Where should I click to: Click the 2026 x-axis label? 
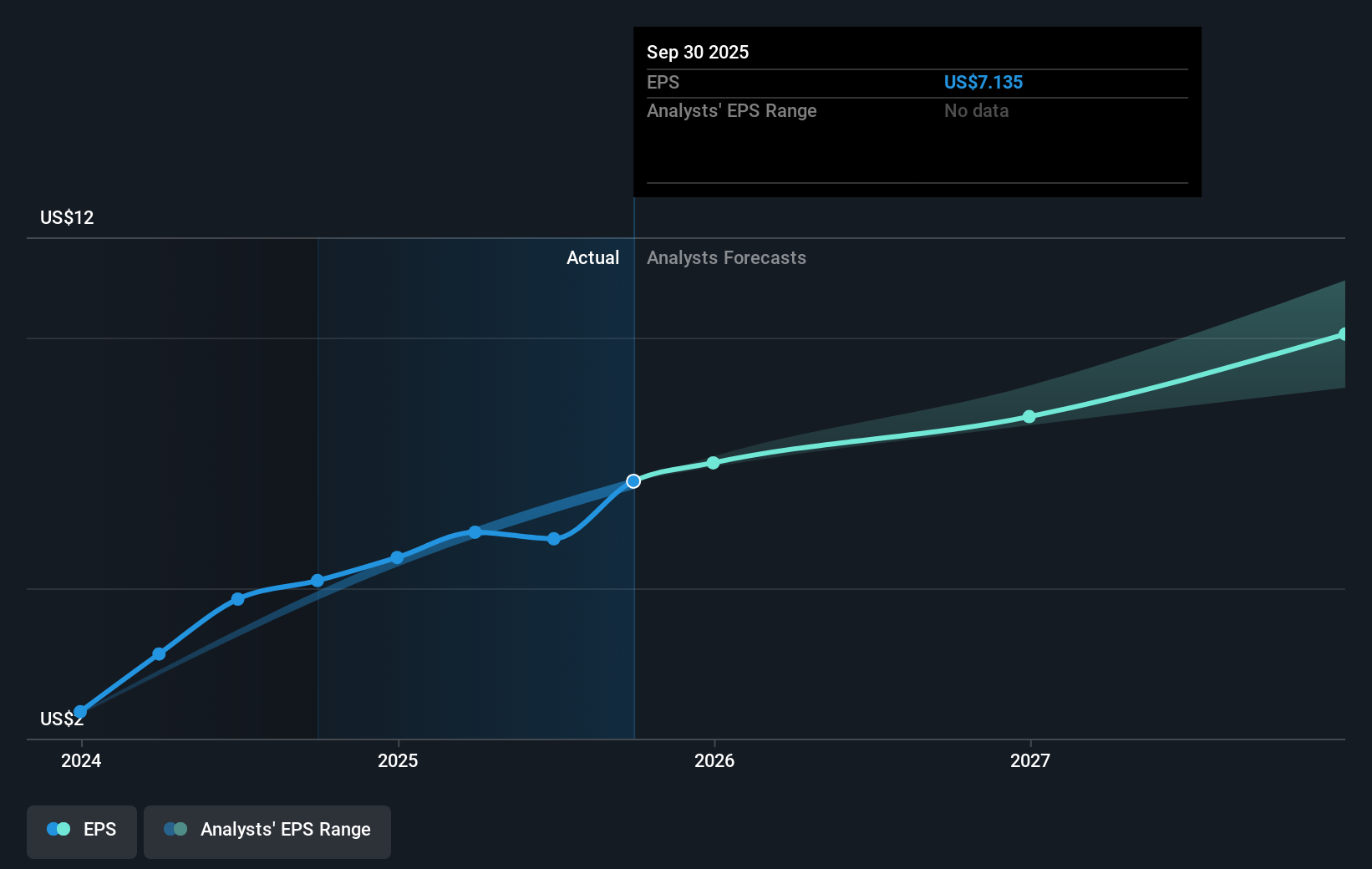(x=714, y=760)
